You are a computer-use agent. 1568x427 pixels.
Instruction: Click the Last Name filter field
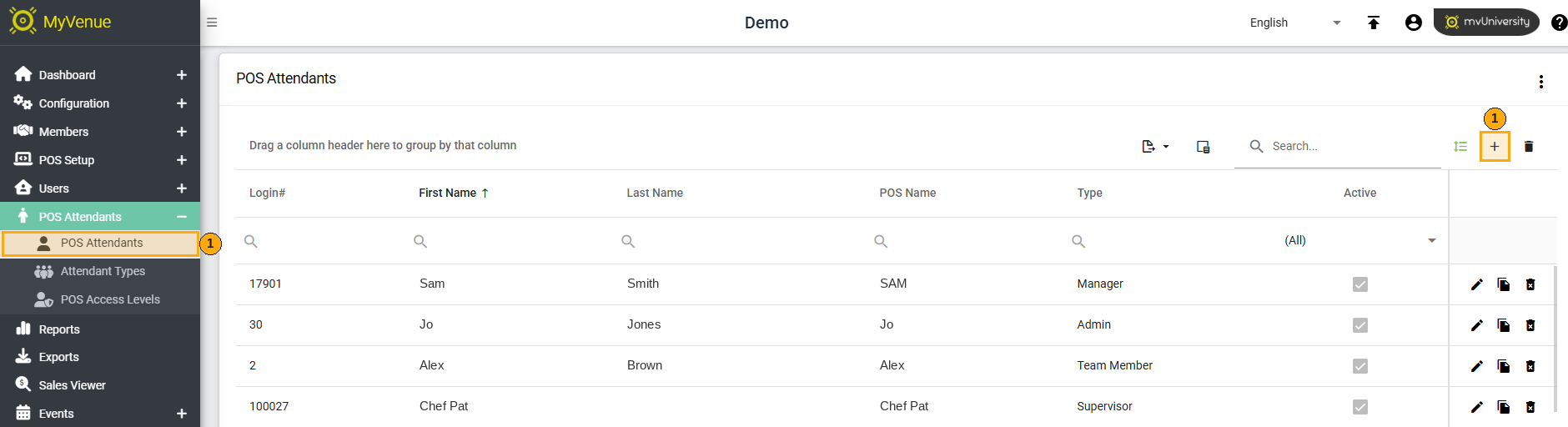click(740, 241)
